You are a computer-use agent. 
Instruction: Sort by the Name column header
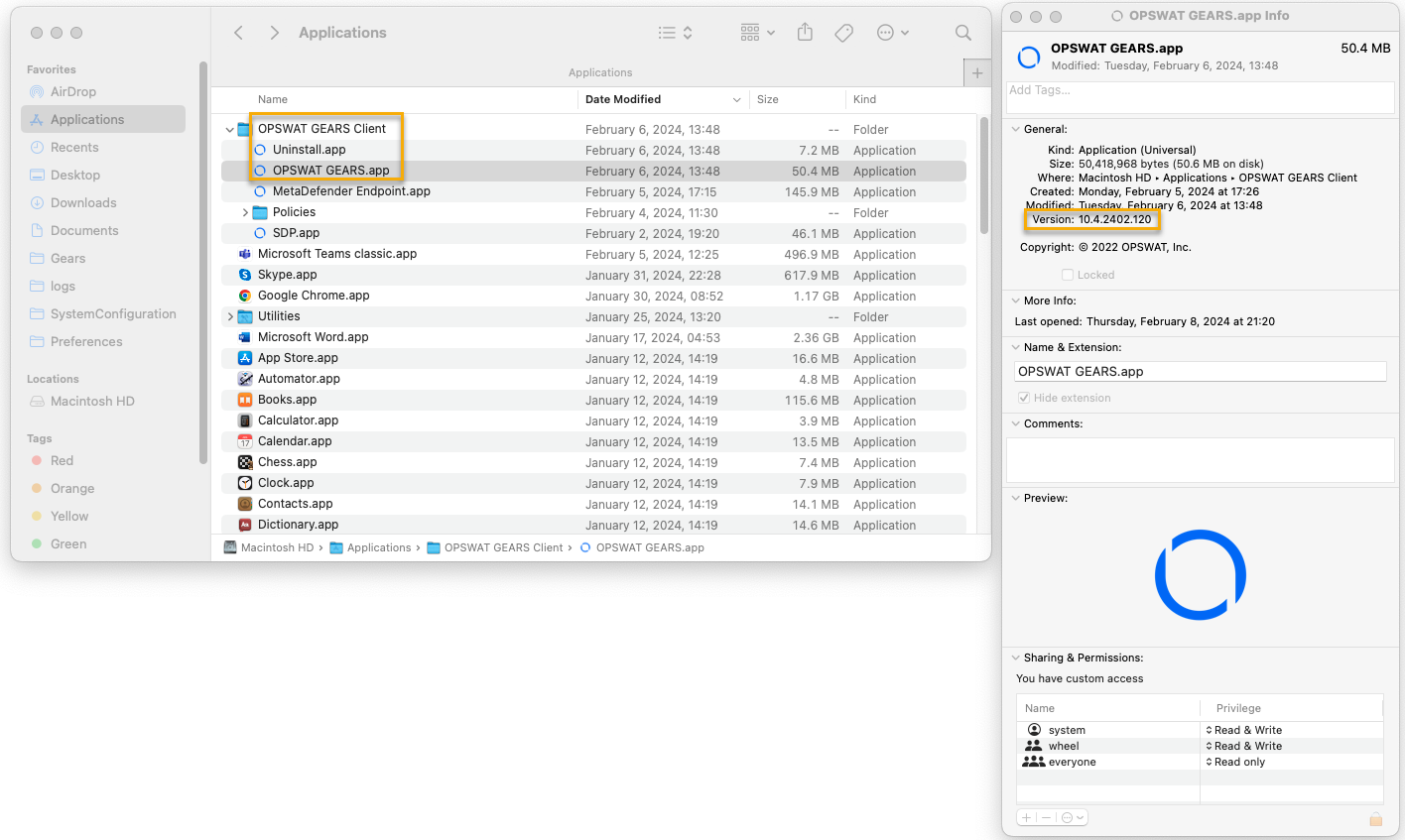tap(273, 99)
